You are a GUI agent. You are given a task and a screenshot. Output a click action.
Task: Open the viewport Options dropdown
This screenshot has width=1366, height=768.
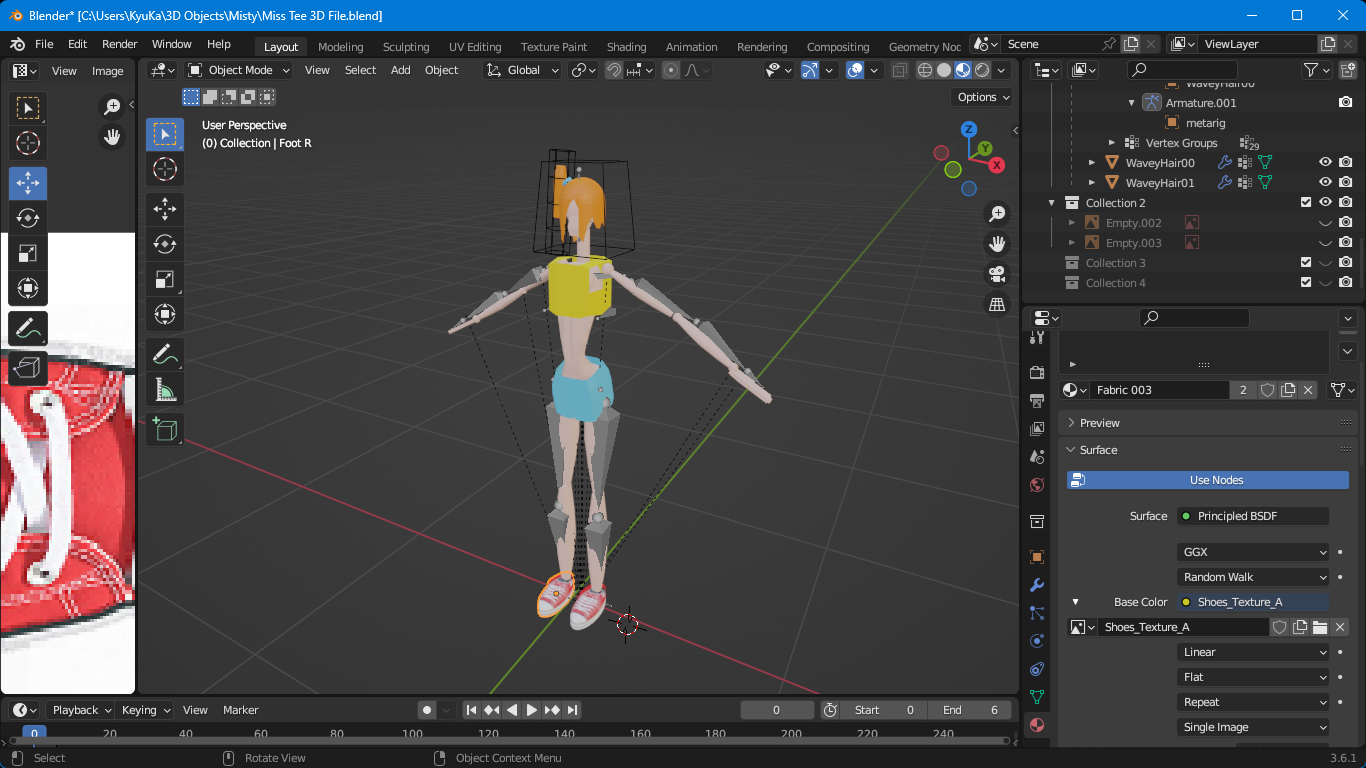983,97
